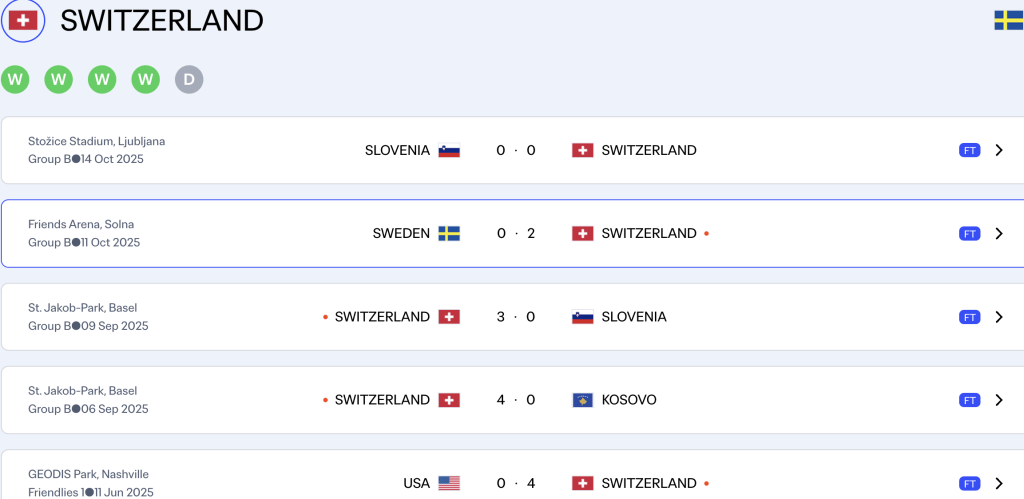Image resolution: width=1024 pixels, height=499 pixels.
Task: Click the fourth green W form badge
Action: (146, 79)
